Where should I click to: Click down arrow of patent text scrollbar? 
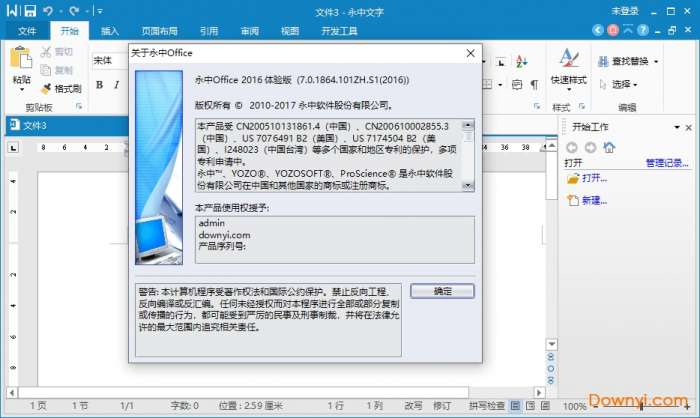tap(468, 185)
